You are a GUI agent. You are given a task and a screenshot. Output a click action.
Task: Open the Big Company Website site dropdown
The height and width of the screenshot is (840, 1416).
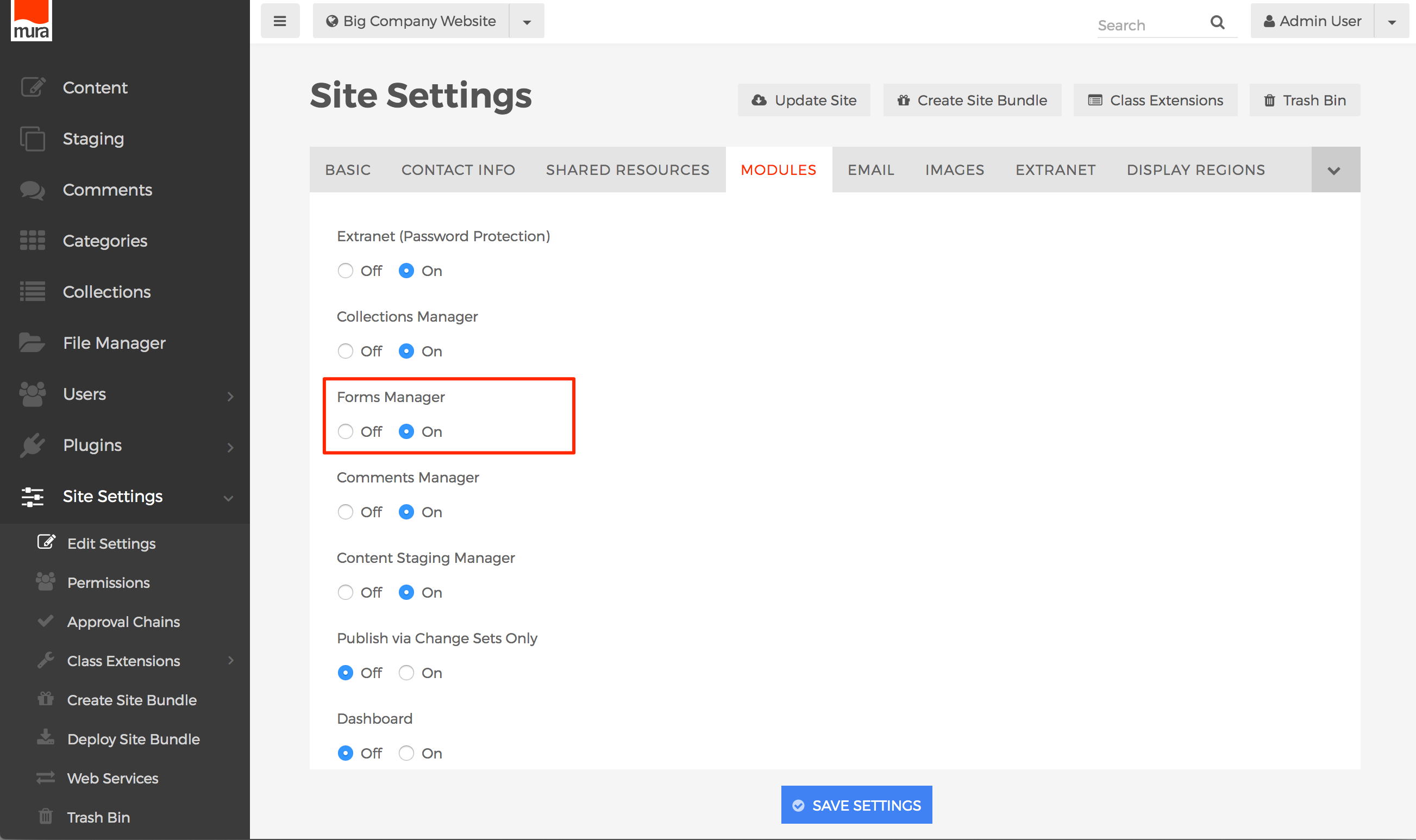pyautogui.click(x=527, y=22)
